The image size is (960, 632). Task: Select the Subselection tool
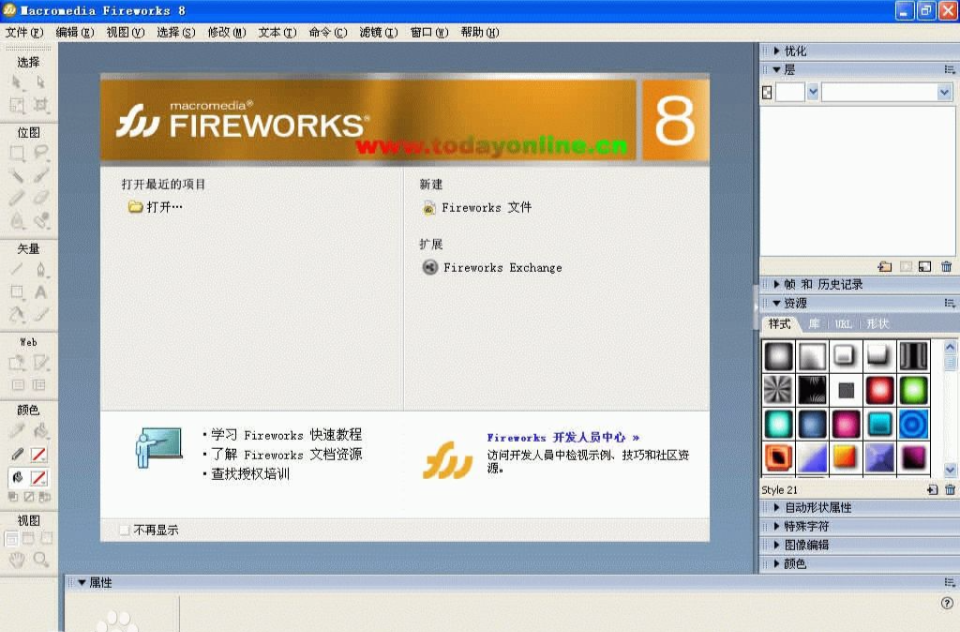click(x=40, y=83)
